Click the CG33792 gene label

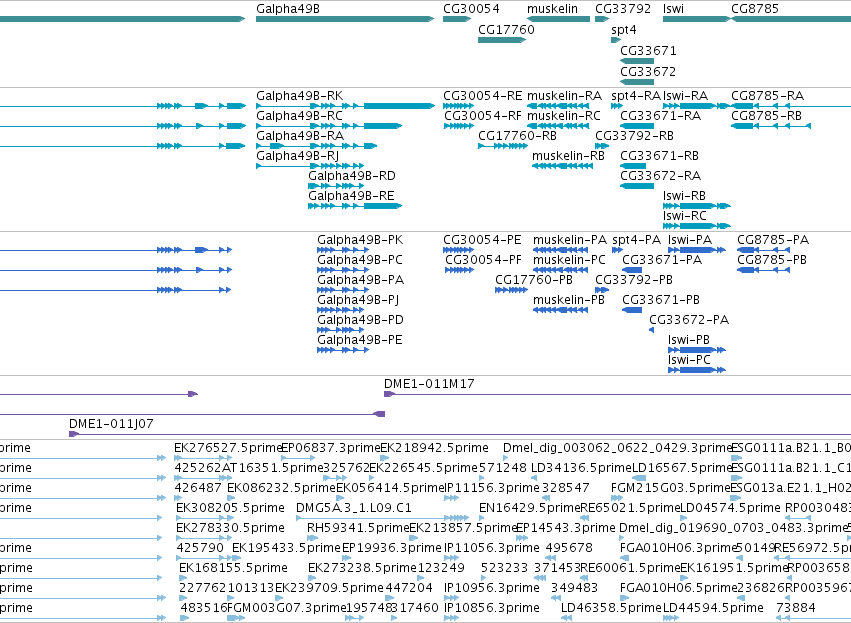coord(623,9)
